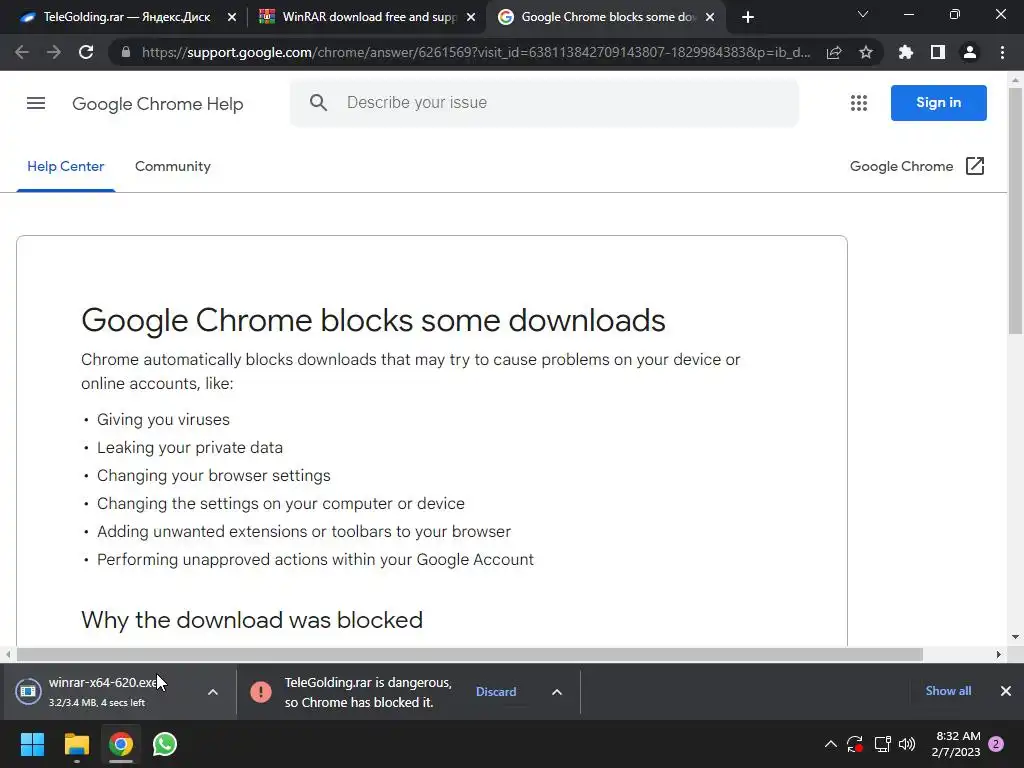Reload the current page

click(86, 52)
